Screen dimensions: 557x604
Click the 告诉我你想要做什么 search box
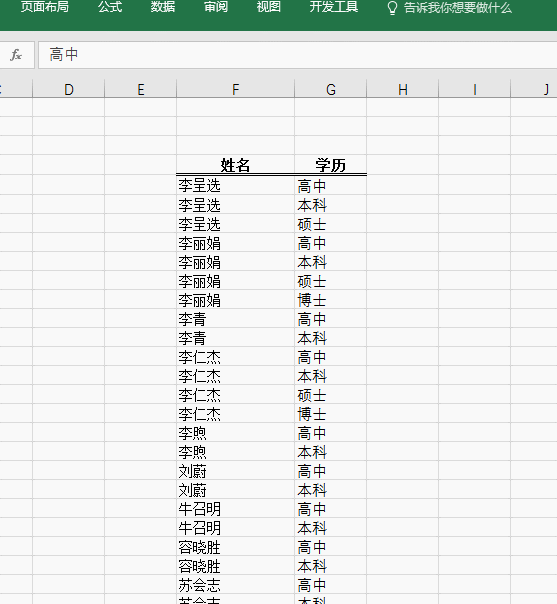[458, 8]
